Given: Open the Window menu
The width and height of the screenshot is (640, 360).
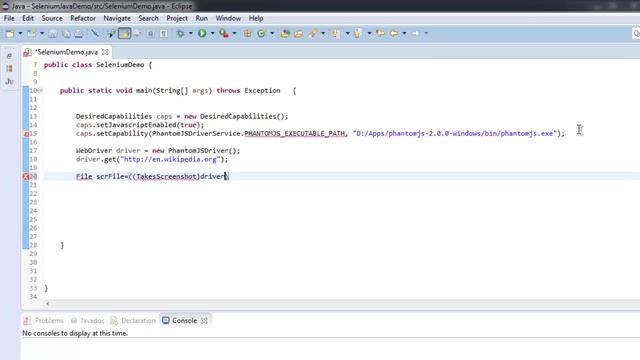Looking at the screenshot, I should [228, 18].
